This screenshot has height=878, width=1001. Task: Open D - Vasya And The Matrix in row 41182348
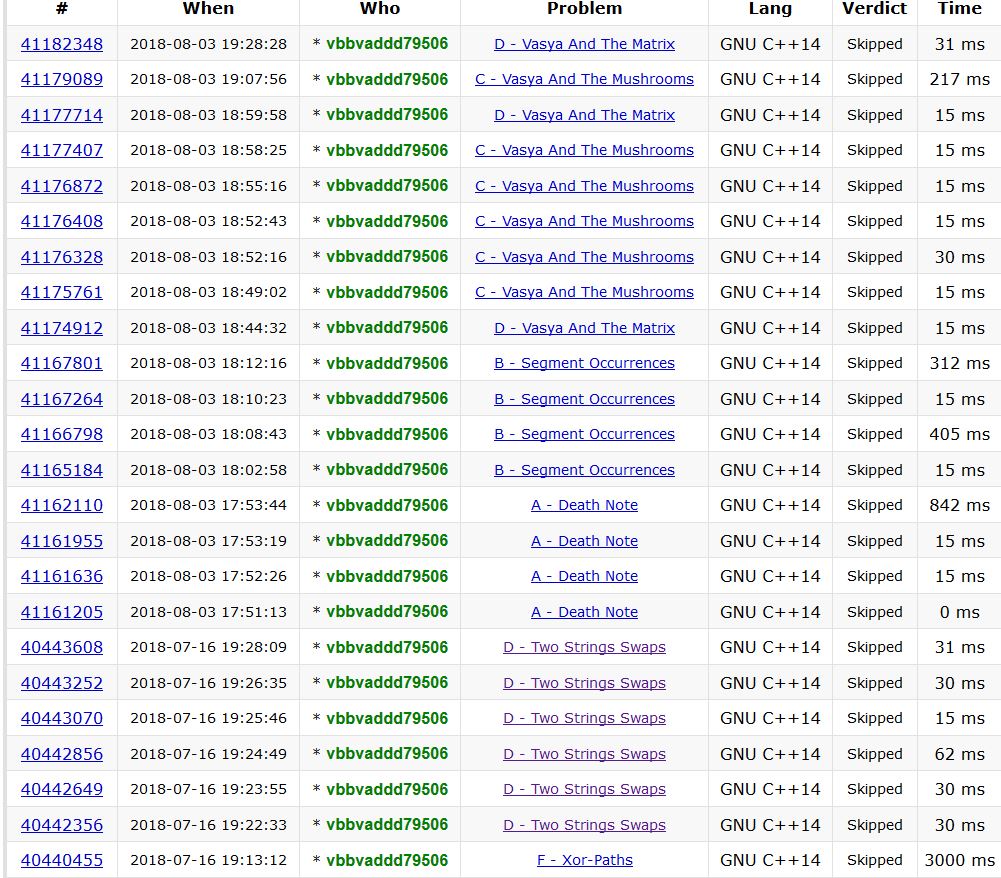(584, 44)
